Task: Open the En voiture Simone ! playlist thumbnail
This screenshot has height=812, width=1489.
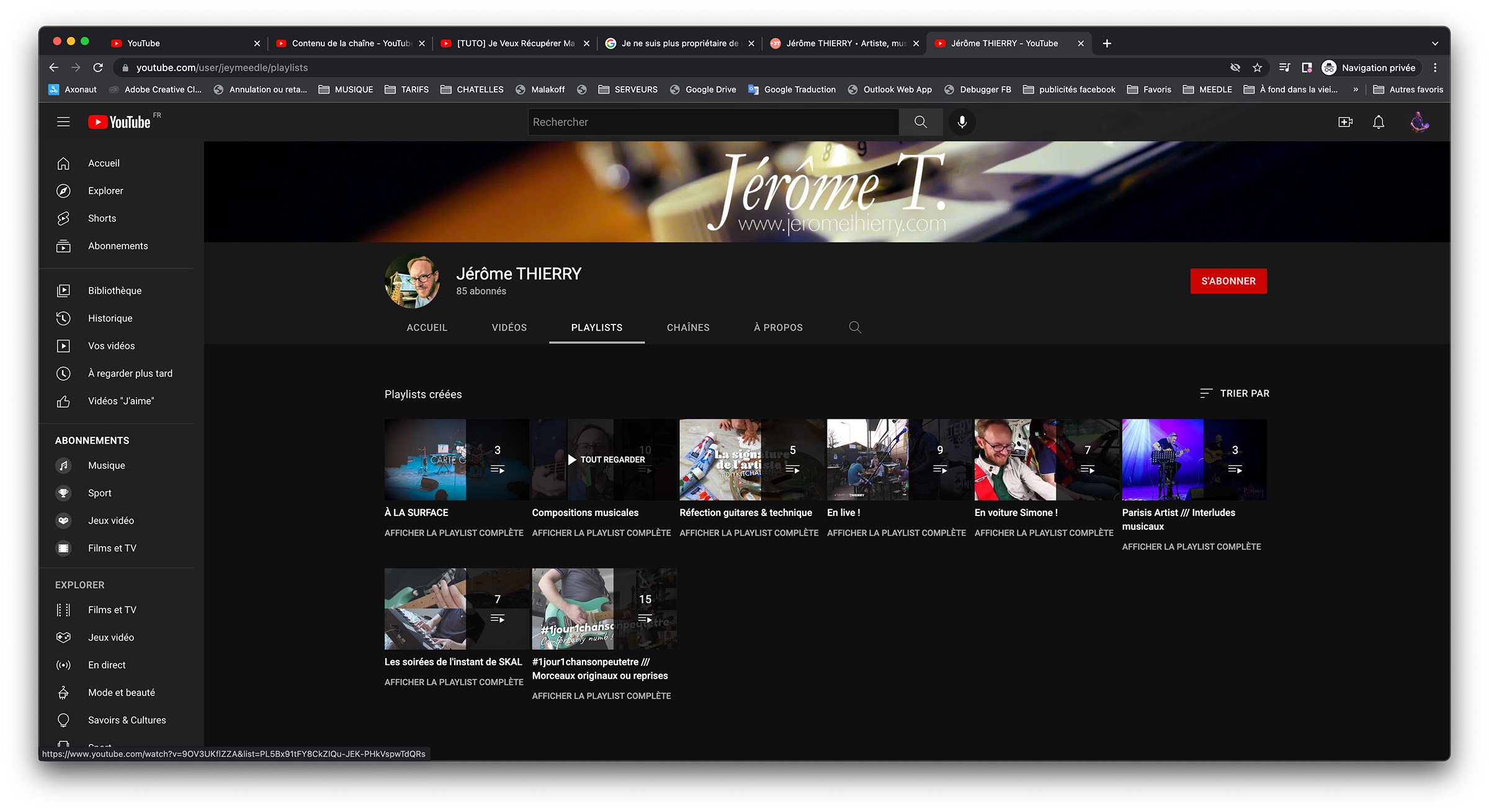Action: (x=1047, y=460)
